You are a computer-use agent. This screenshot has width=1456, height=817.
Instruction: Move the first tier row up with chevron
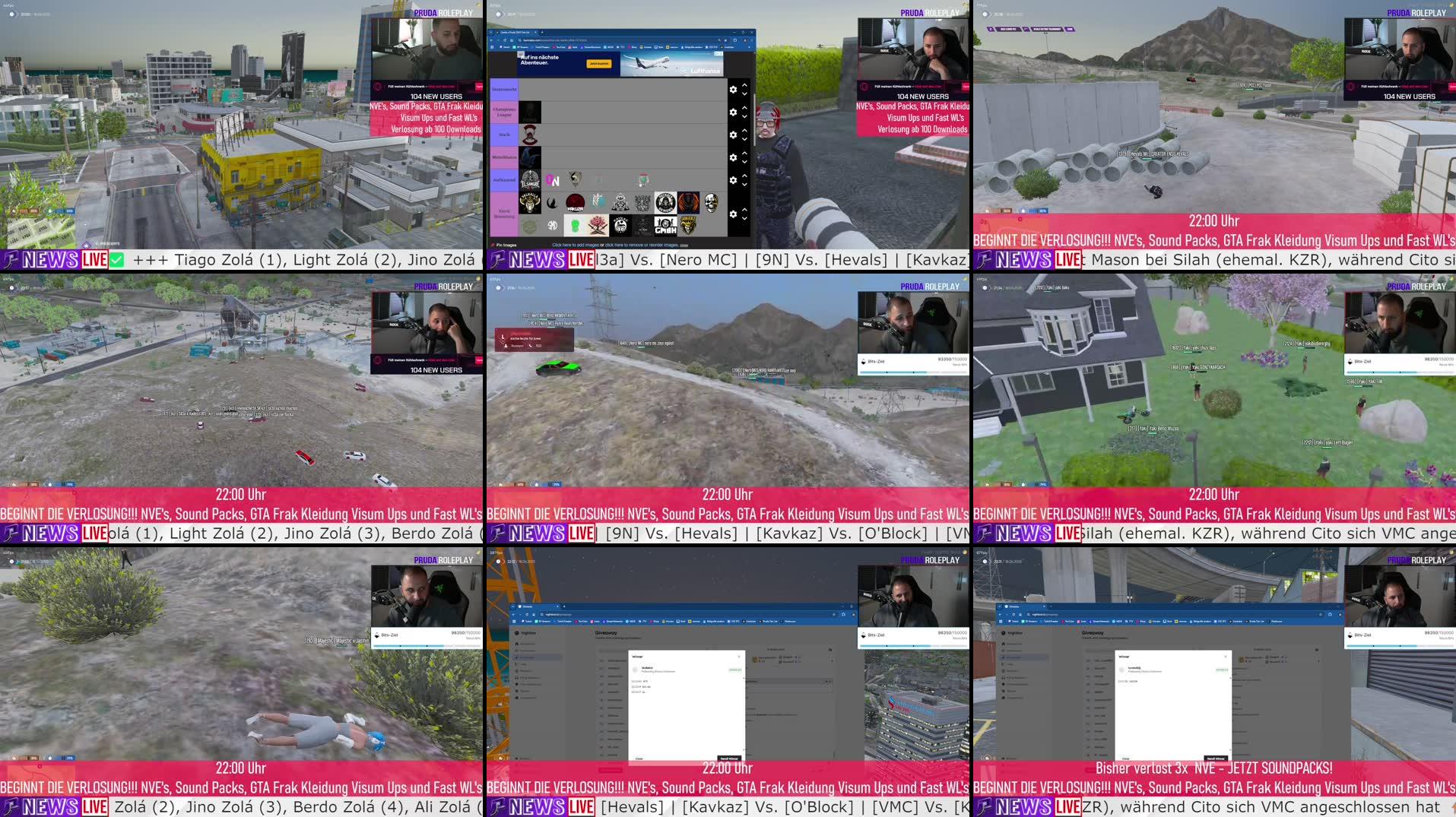(744, 85)
